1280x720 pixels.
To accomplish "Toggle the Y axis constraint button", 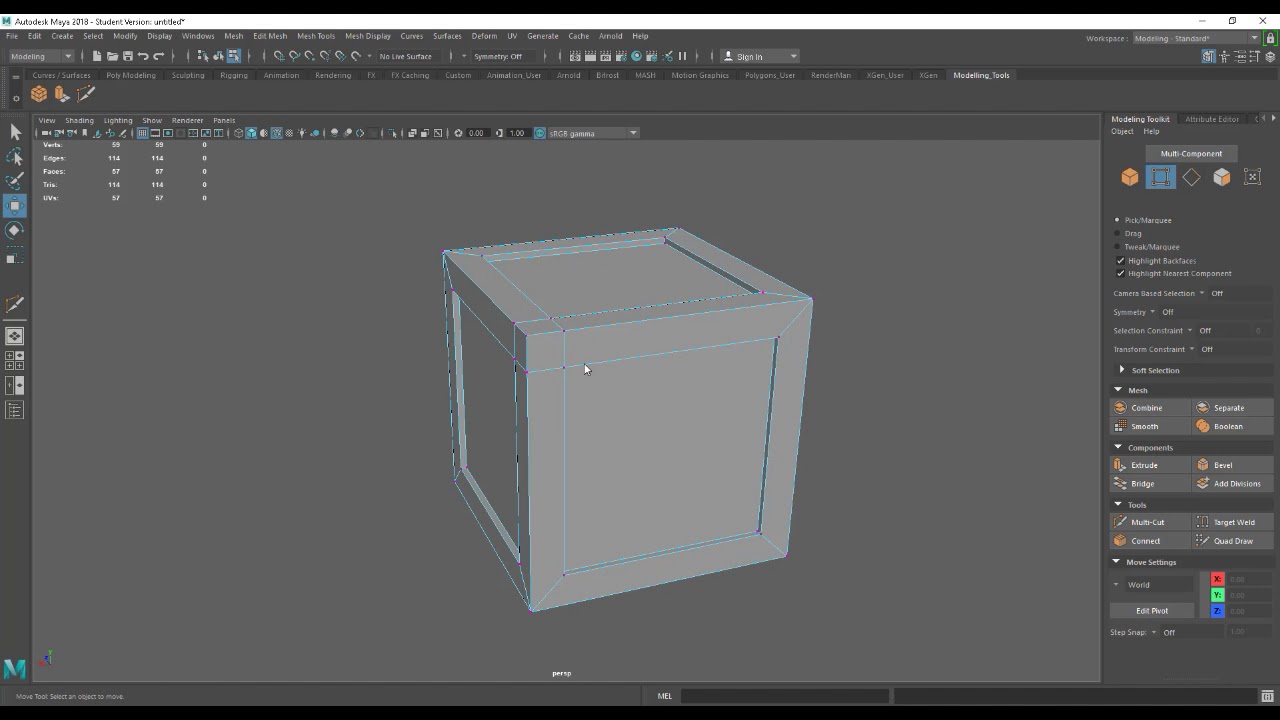I will [1217, 595].
